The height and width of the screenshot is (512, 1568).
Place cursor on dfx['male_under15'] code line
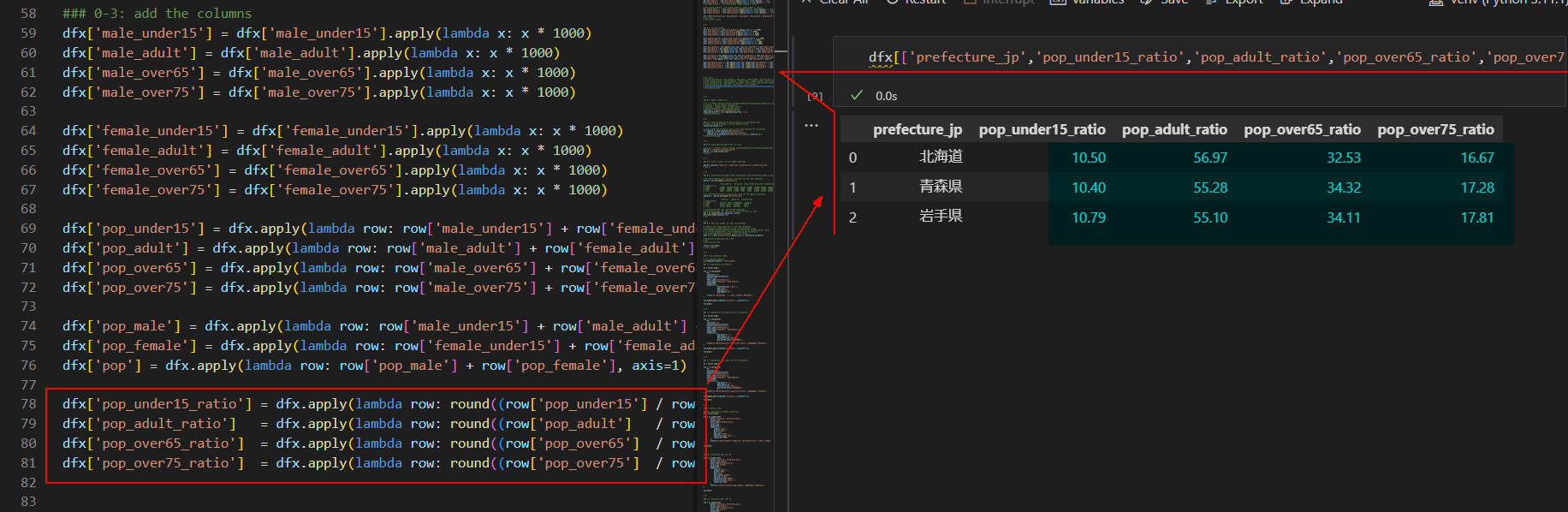[327, 33]
